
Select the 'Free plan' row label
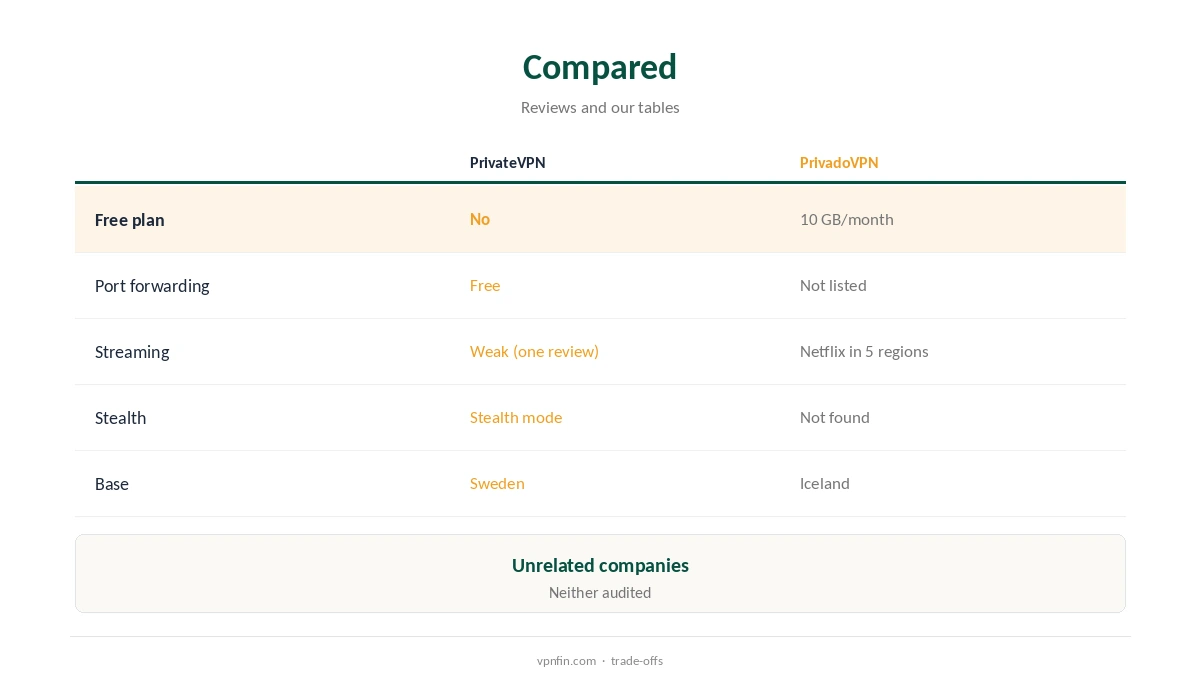pyautogui.click(x=130, y=220)
